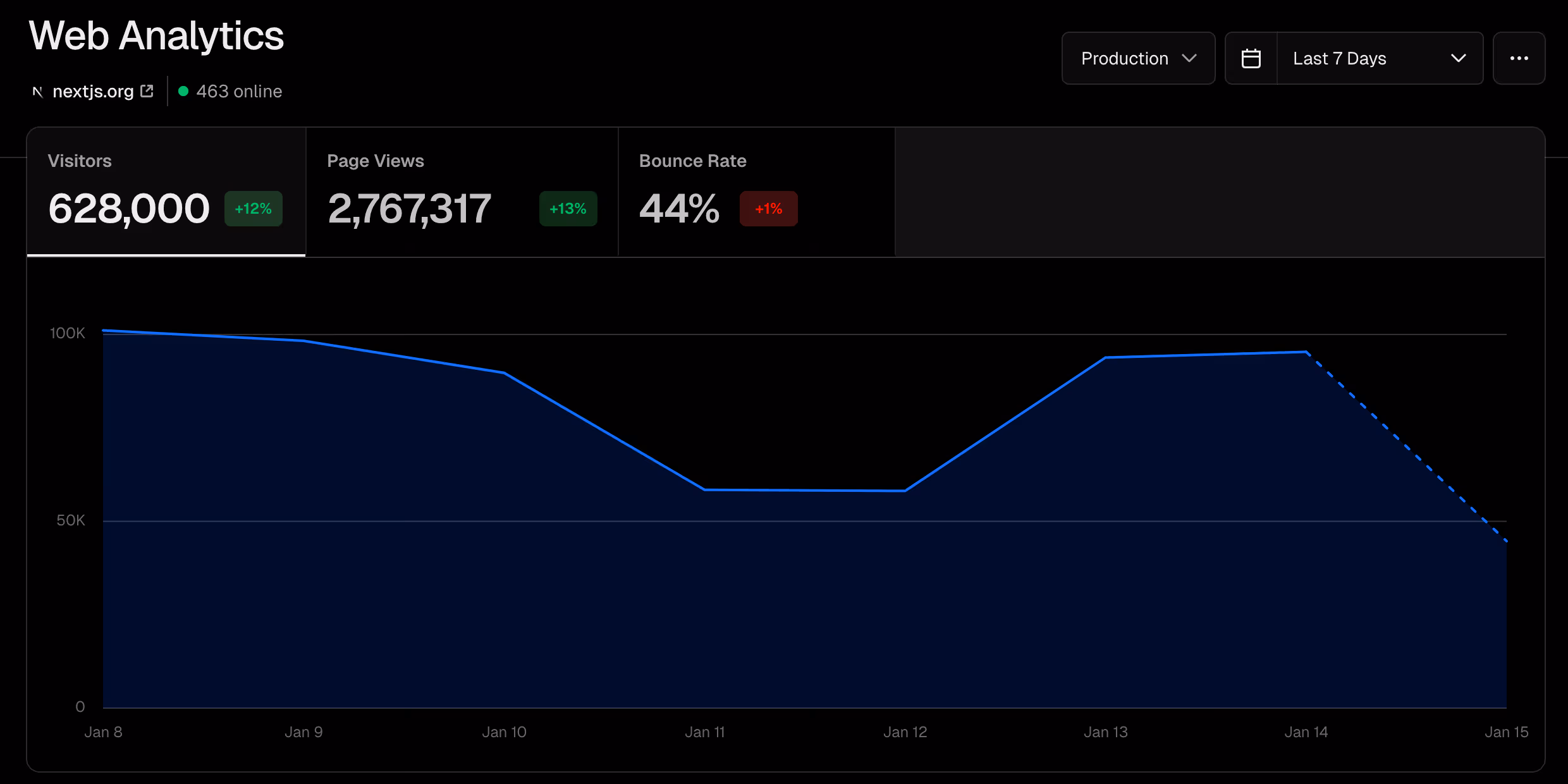The height and width of the screenshot is (784, 1568).
Task: Click the 463 online indicator
Action: click(x=238, y=92)
